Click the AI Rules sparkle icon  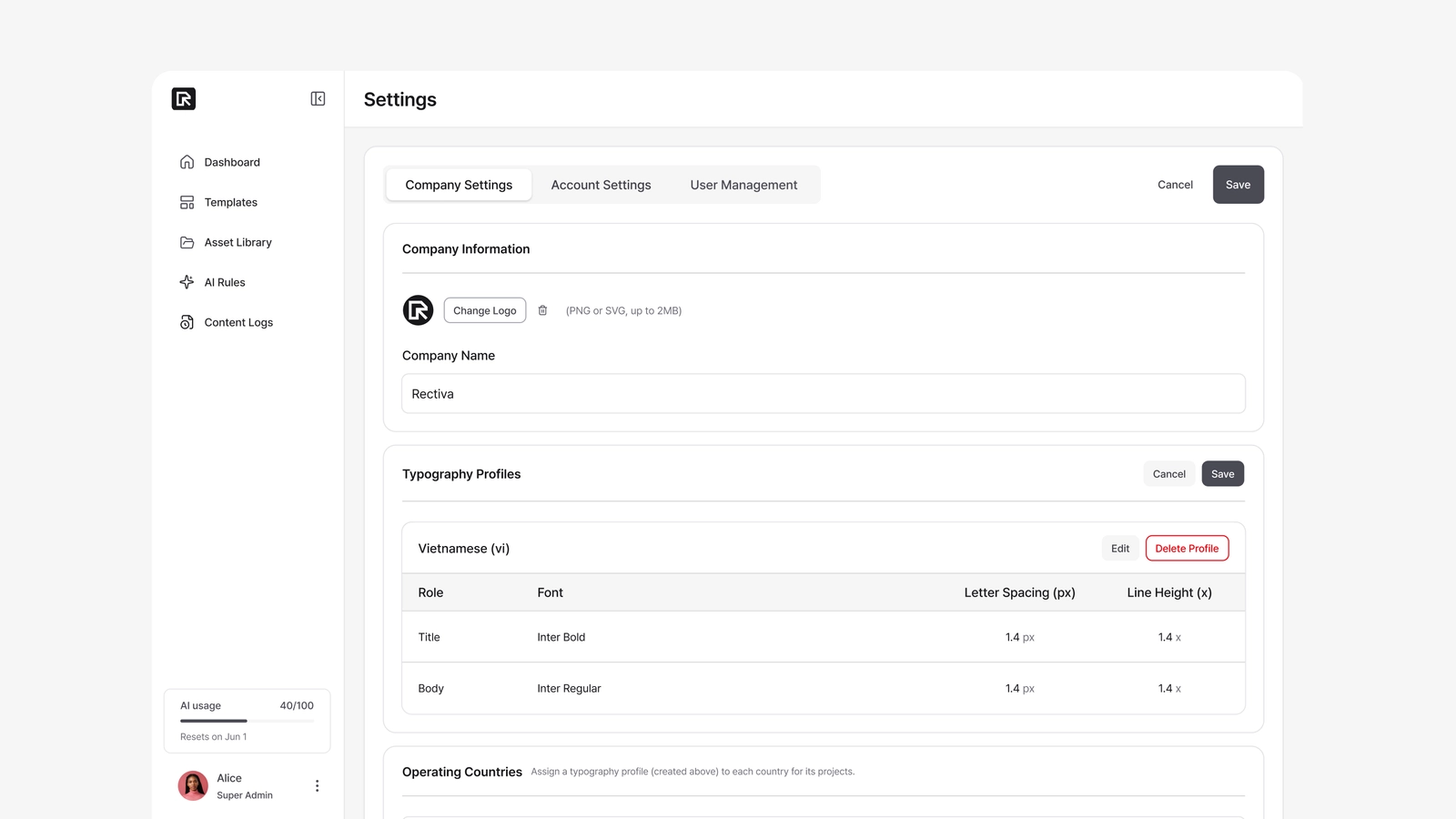187,282
